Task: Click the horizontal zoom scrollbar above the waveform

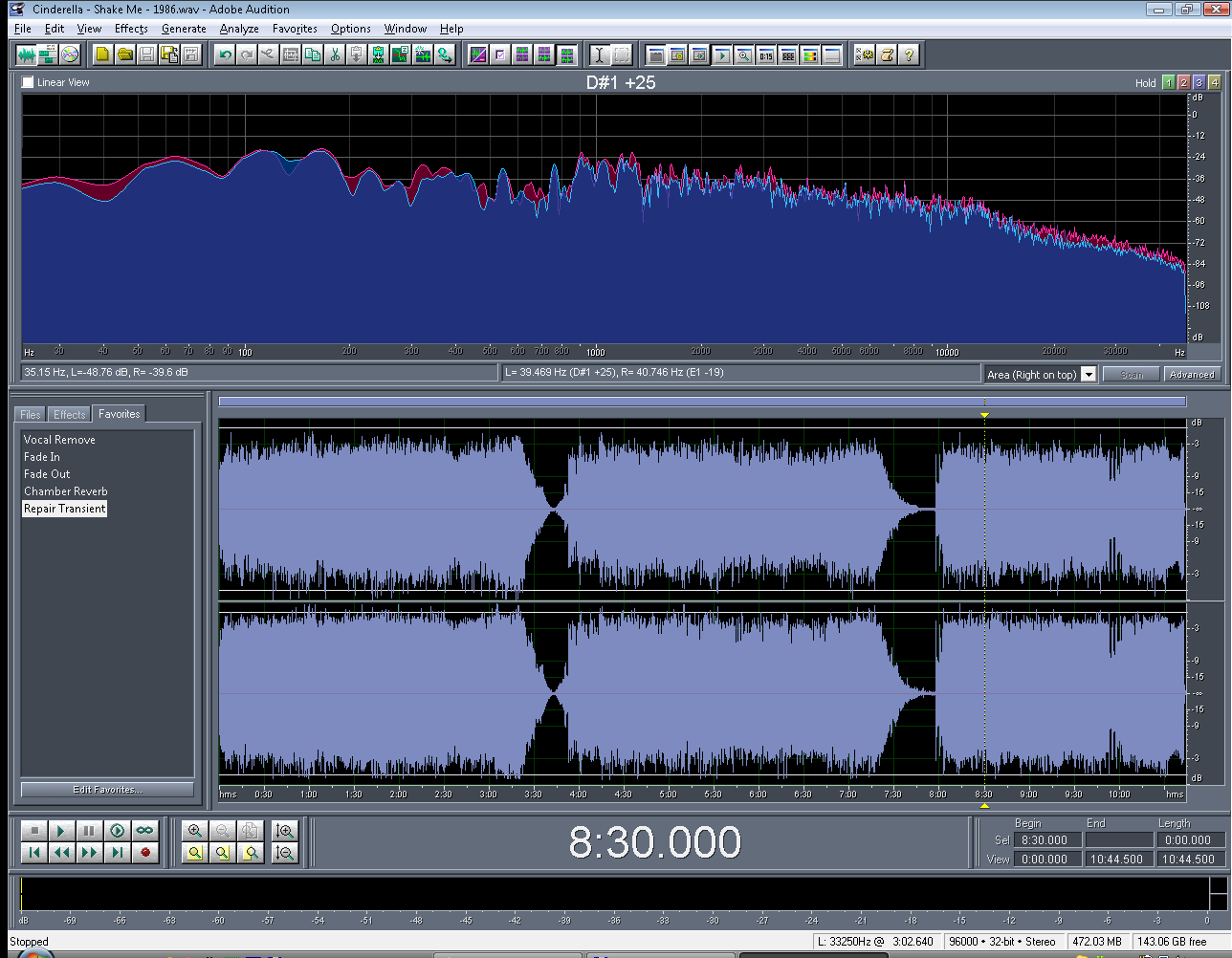Action: tap(702, 402)
